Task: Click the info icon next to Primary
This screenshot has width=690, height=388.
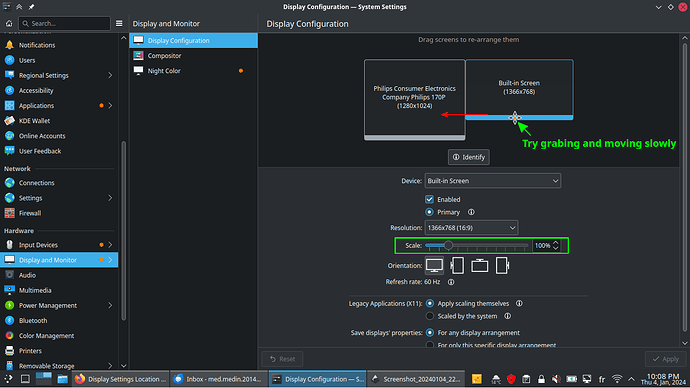Action: click(x=471, y=212)
